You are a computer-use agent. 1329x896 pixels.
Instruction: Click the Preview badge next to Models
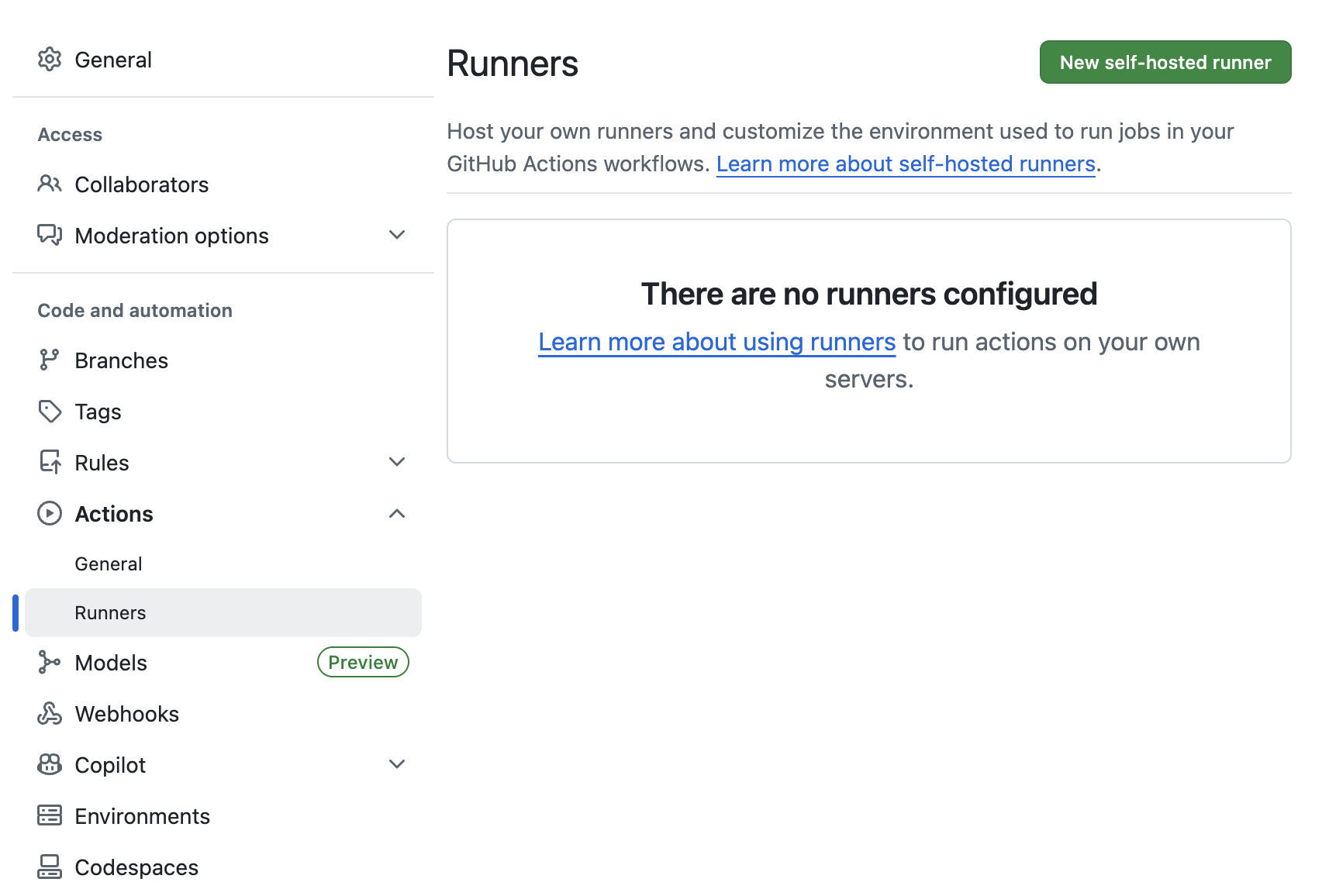(362, 662)
